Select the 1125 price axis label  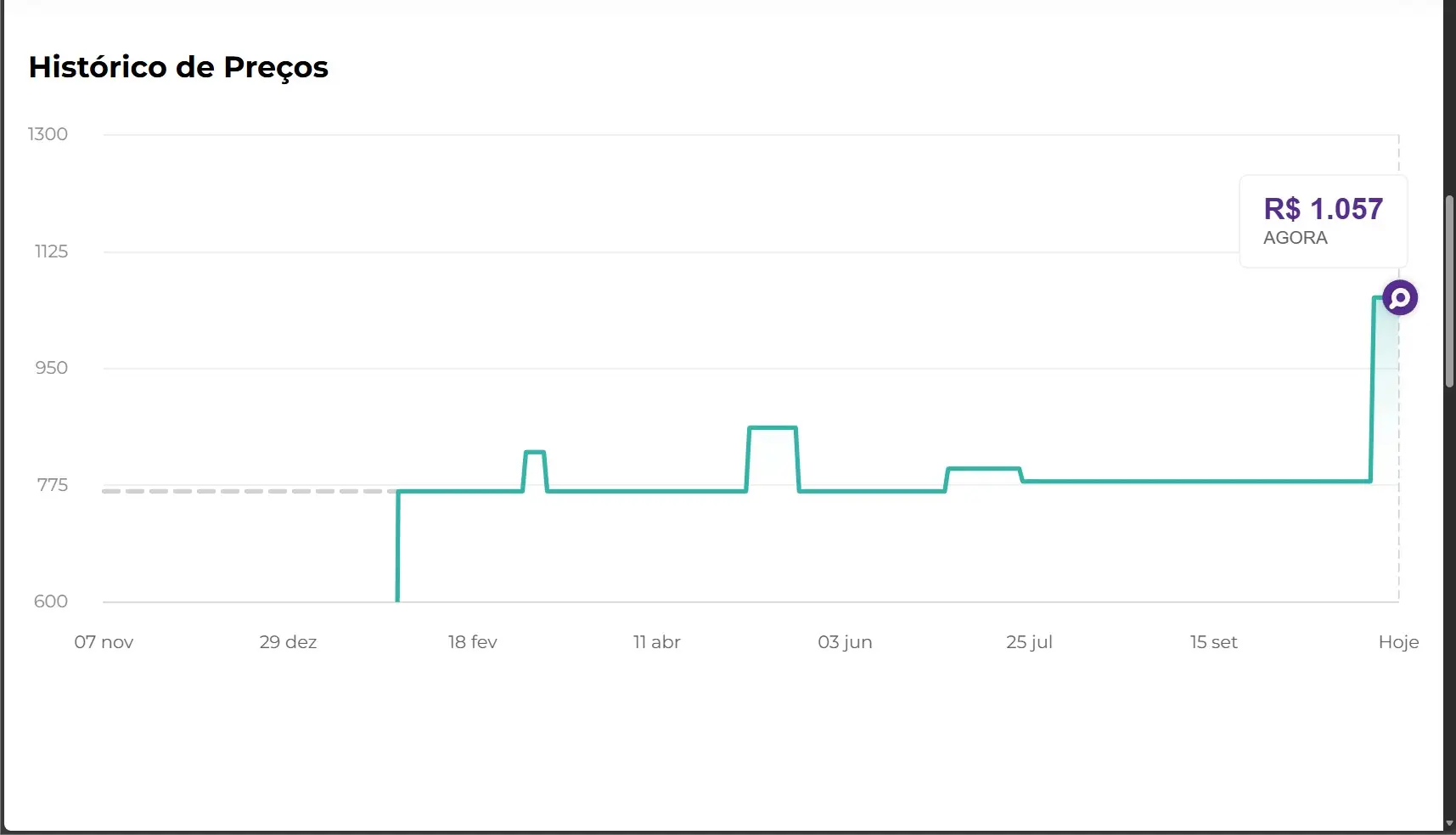(x=51, y=251)
